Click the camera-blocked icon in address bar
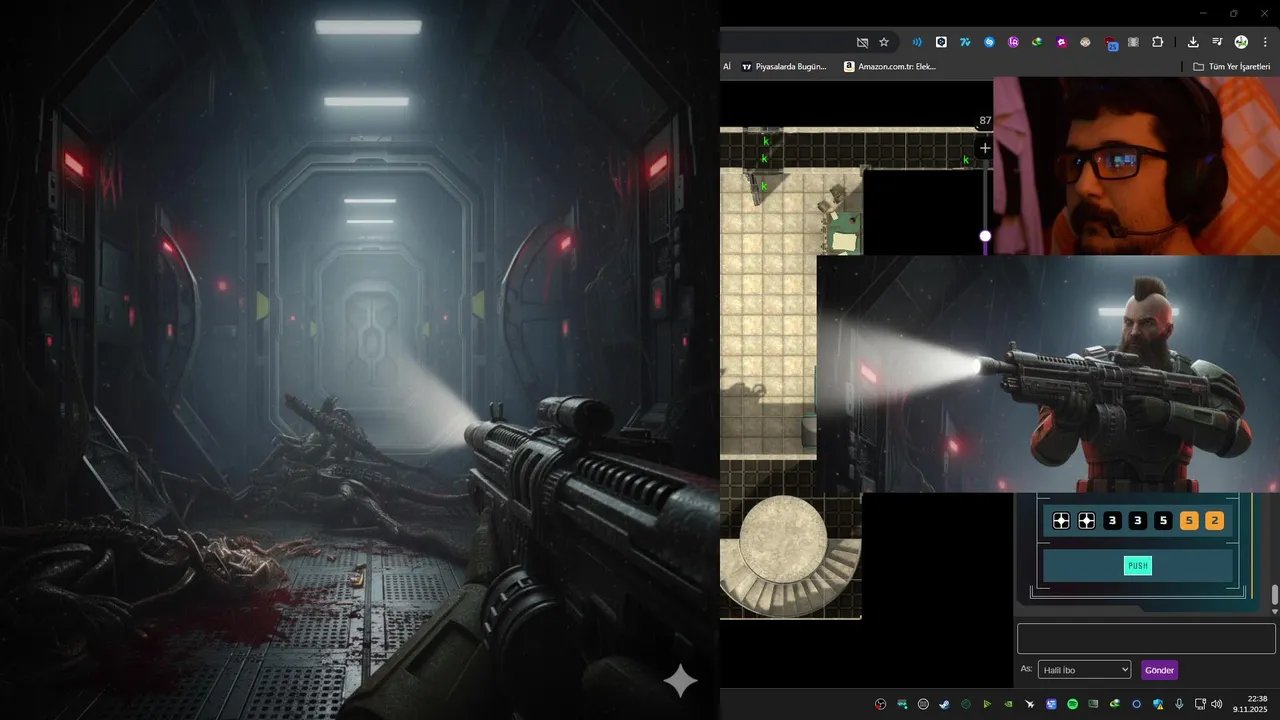This screenshot has height=720, width=1280. point(862,42)
